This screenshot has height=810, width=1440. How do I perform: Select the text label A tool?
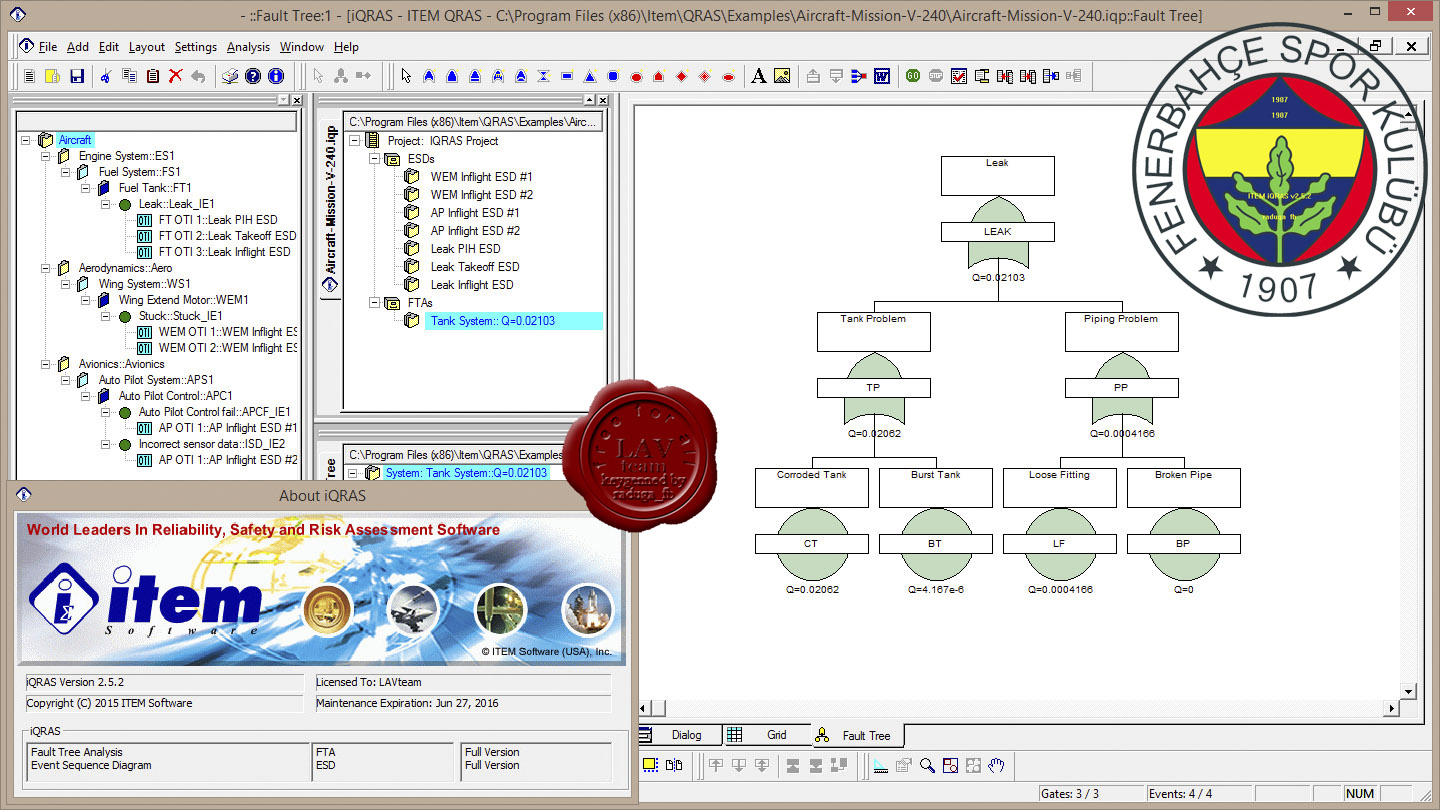(x=759, y=75)
